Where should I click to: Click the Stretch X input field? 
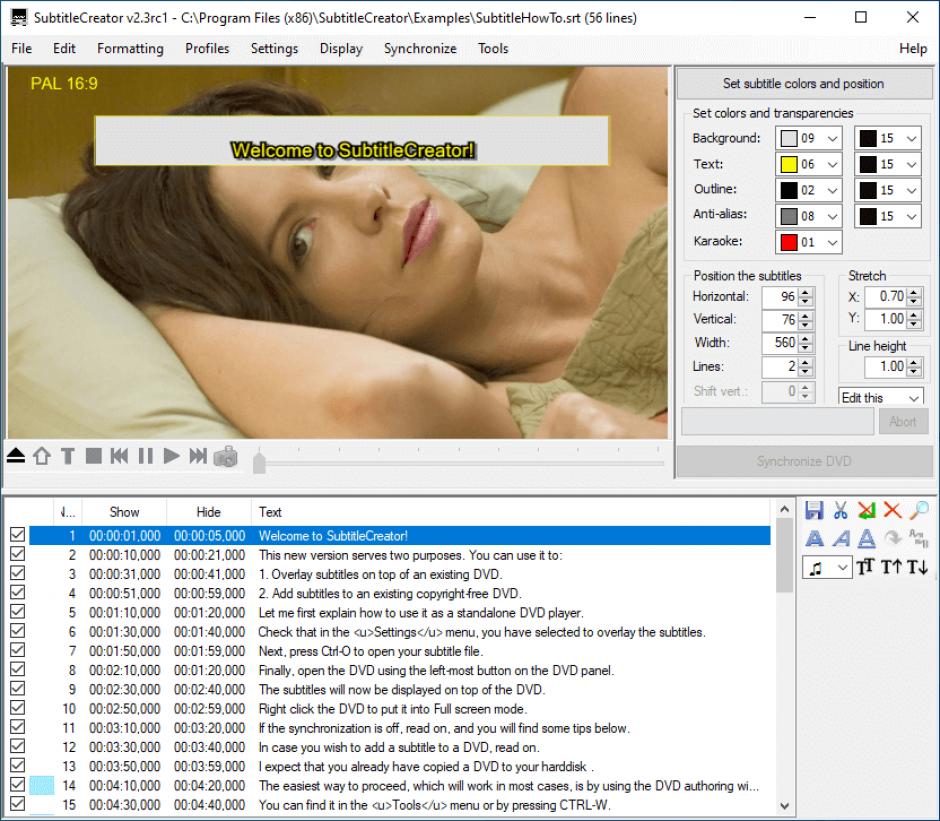click(x=885, y=296)
